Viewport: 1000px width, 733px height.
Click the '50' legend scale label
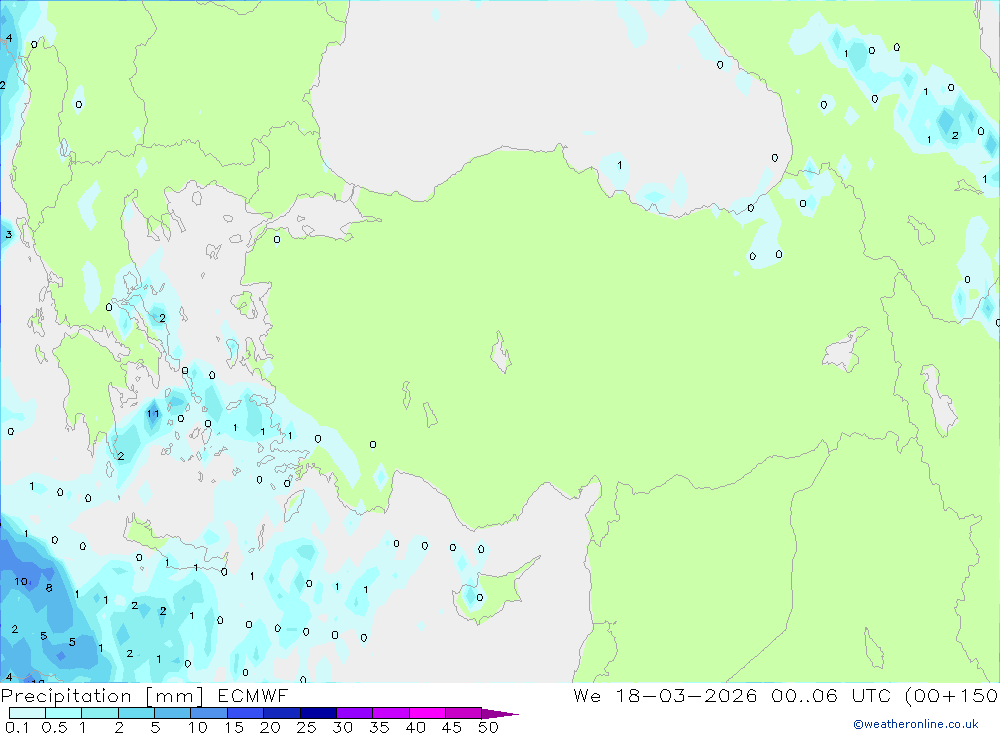(x=488, y=727)
